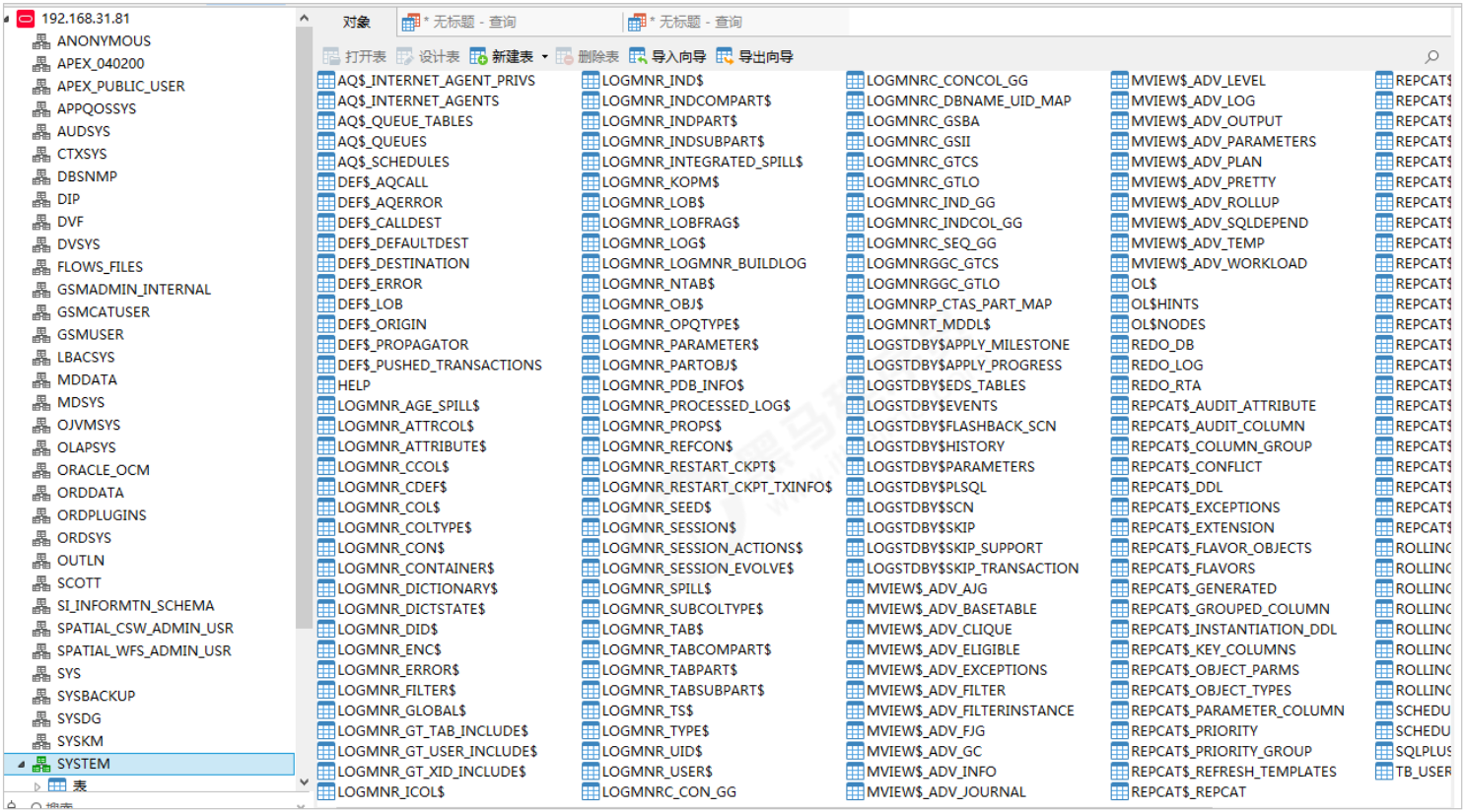Click the New Table (新建表) icon
The height and width of the screenshot is (812, 1465).
coord(479,57)
